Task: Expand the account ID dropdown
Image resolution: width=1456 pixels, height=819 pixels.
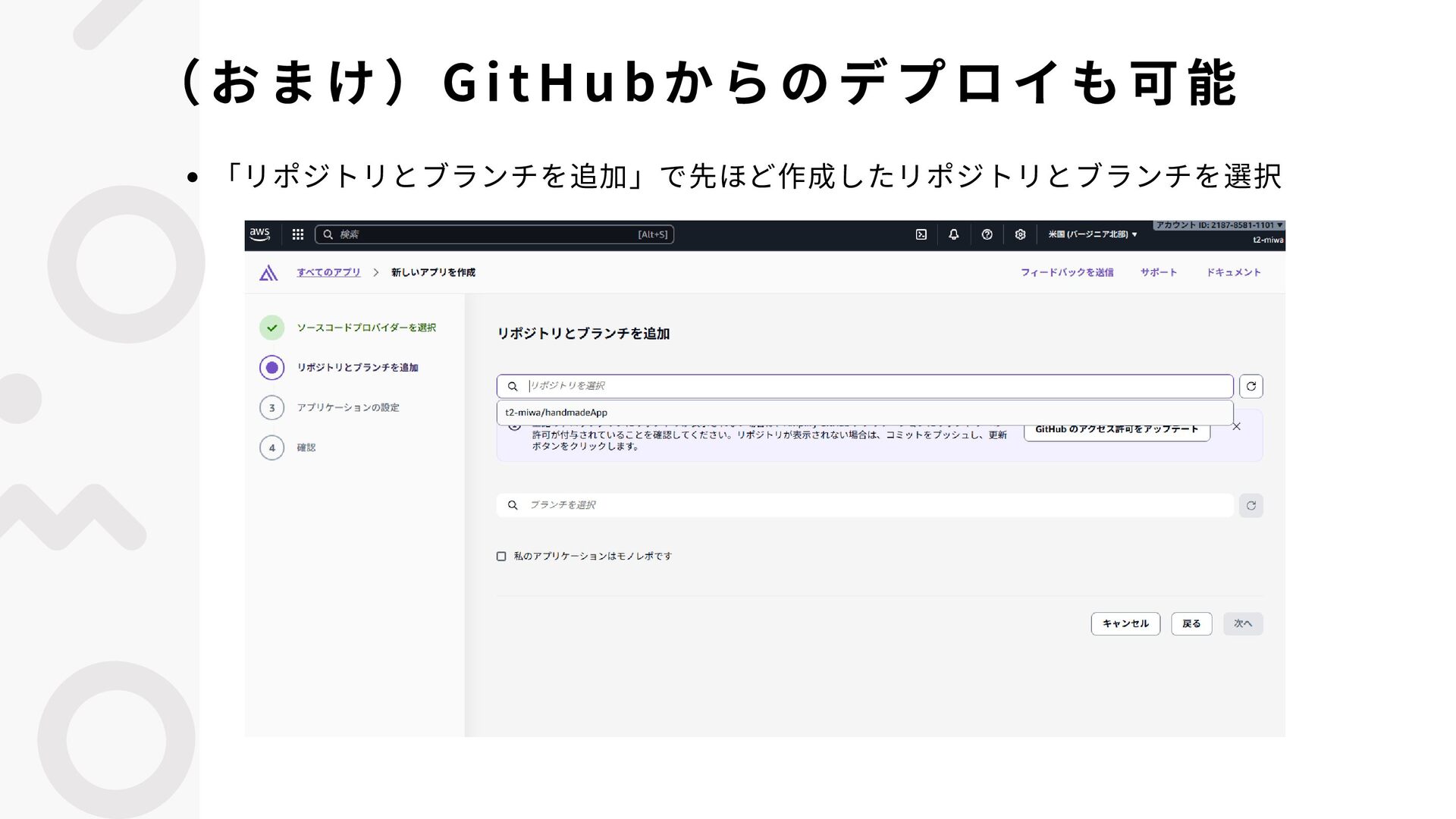Action: [x=1219, y=225]
